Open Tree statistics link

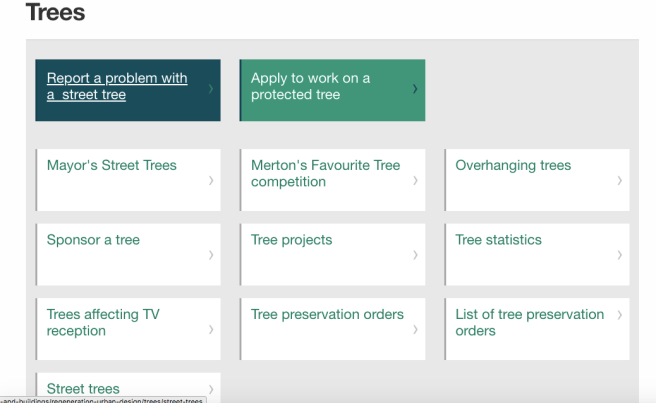click(498, 240)
